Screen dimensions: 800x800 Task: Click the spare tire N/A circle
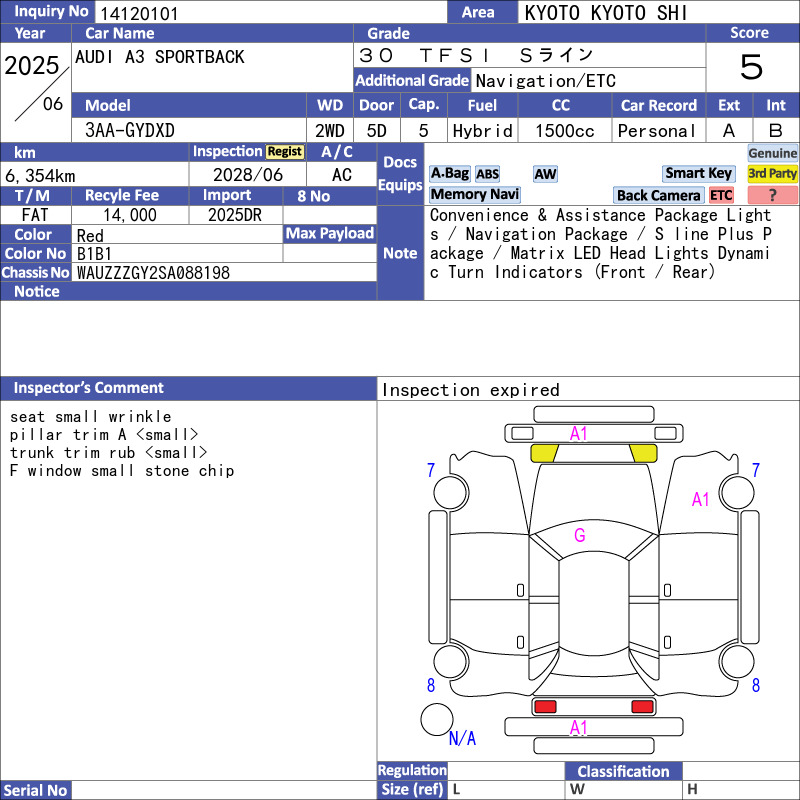[x=437, y=719]
